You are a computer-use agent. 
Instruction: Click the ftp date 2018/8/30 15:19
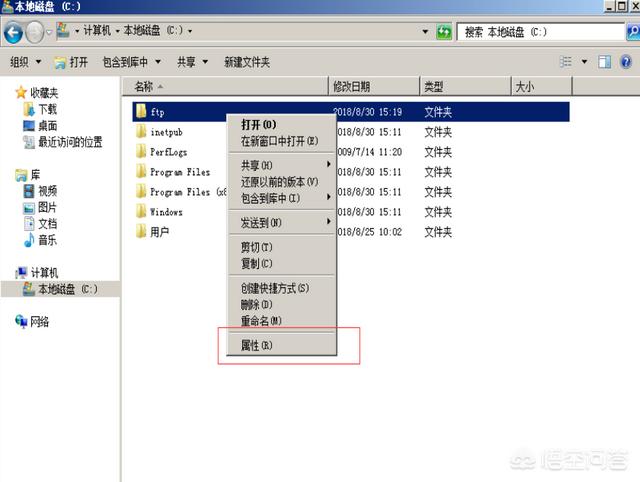[367, 112]
